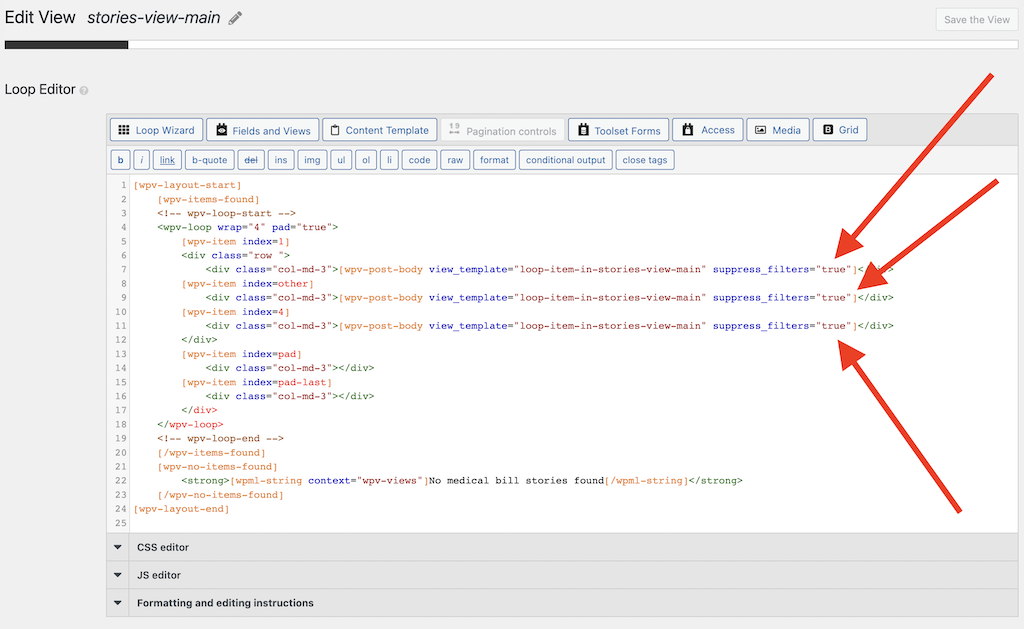Open Fields and Views dialog

pos(263,130)
